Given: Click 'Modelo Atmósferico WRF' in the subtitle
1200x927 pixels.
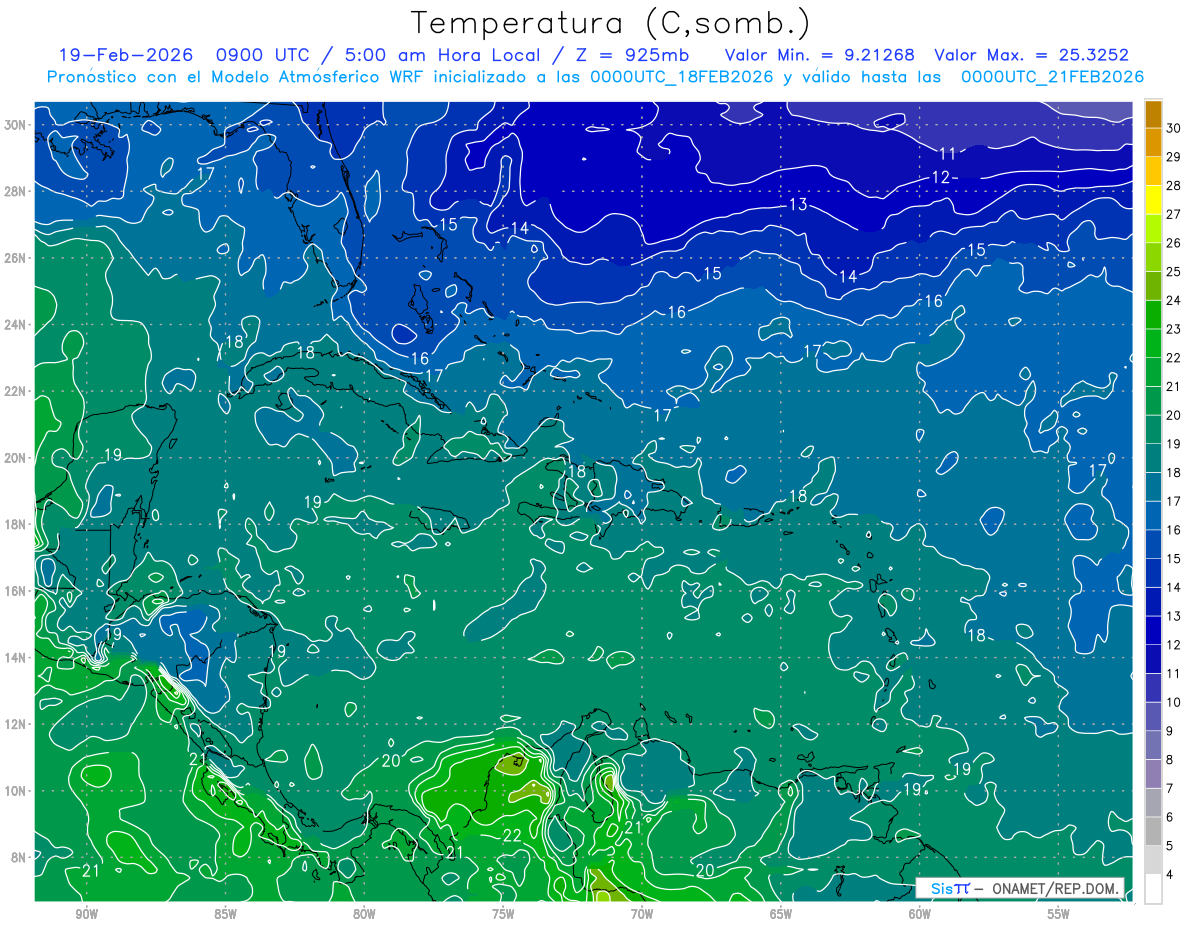Looking at the screenshot, I should [x=314, y=77].
